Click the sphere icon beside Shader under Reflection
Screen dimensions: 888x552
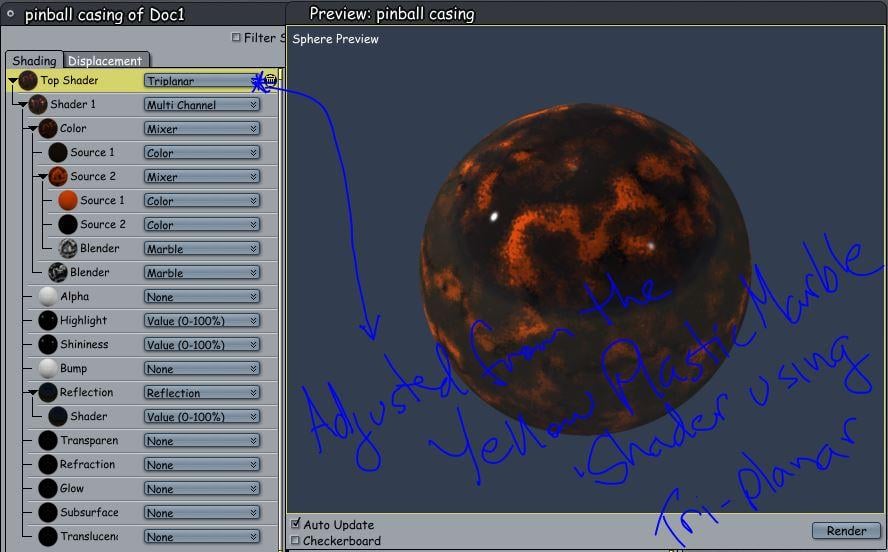pos(58,416)
